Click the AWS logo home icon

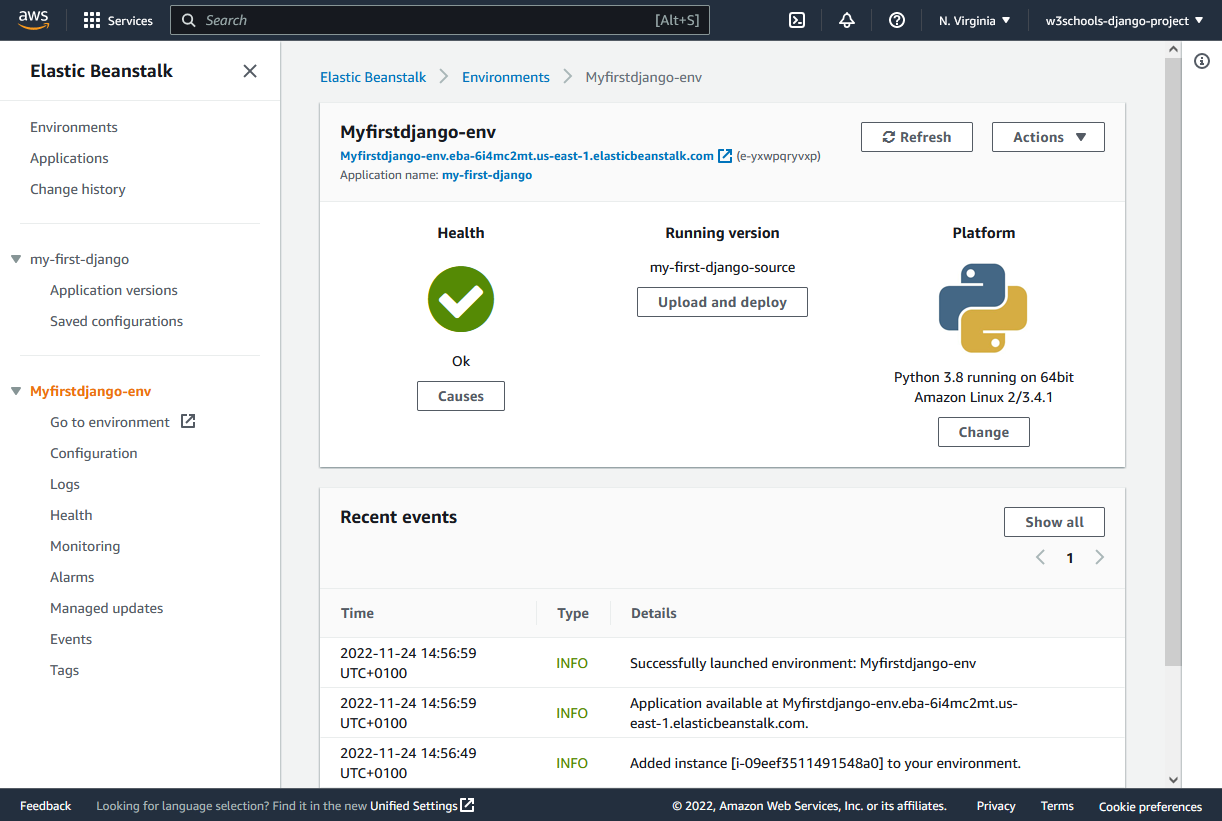33,20
